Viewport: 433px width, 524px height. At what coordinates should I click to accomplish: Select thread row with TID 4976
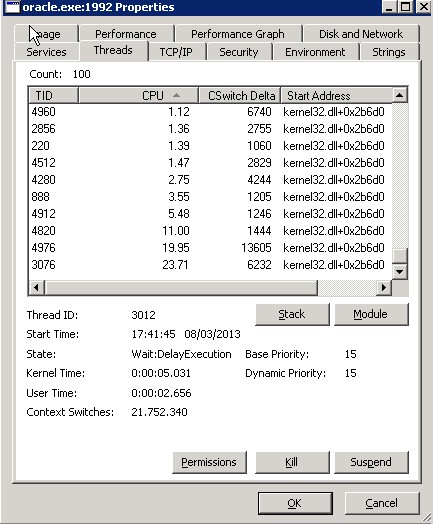[210, 248]
